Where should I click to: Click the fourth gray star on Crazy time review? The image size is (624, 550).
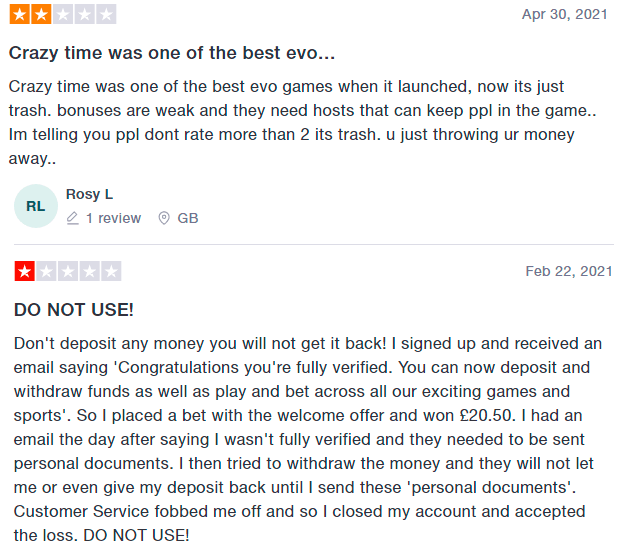84,14
